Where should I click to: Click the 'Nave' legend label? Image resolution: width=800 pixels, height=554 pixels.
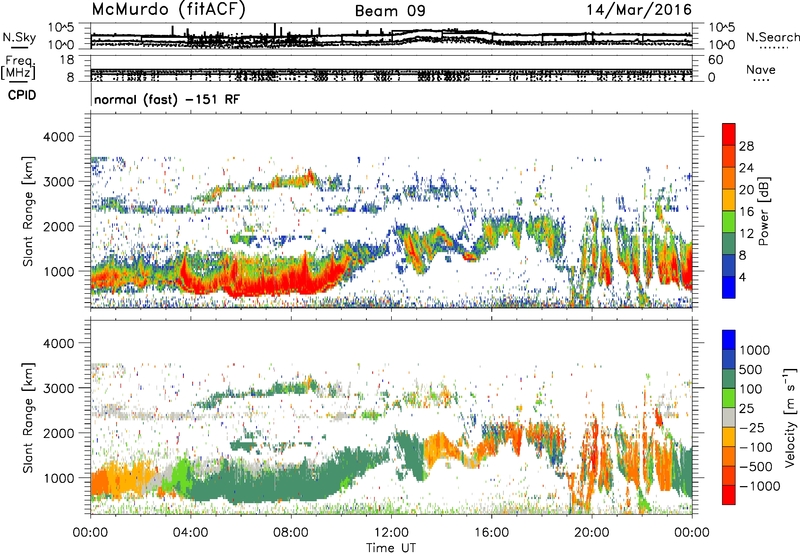coord(761,70)
